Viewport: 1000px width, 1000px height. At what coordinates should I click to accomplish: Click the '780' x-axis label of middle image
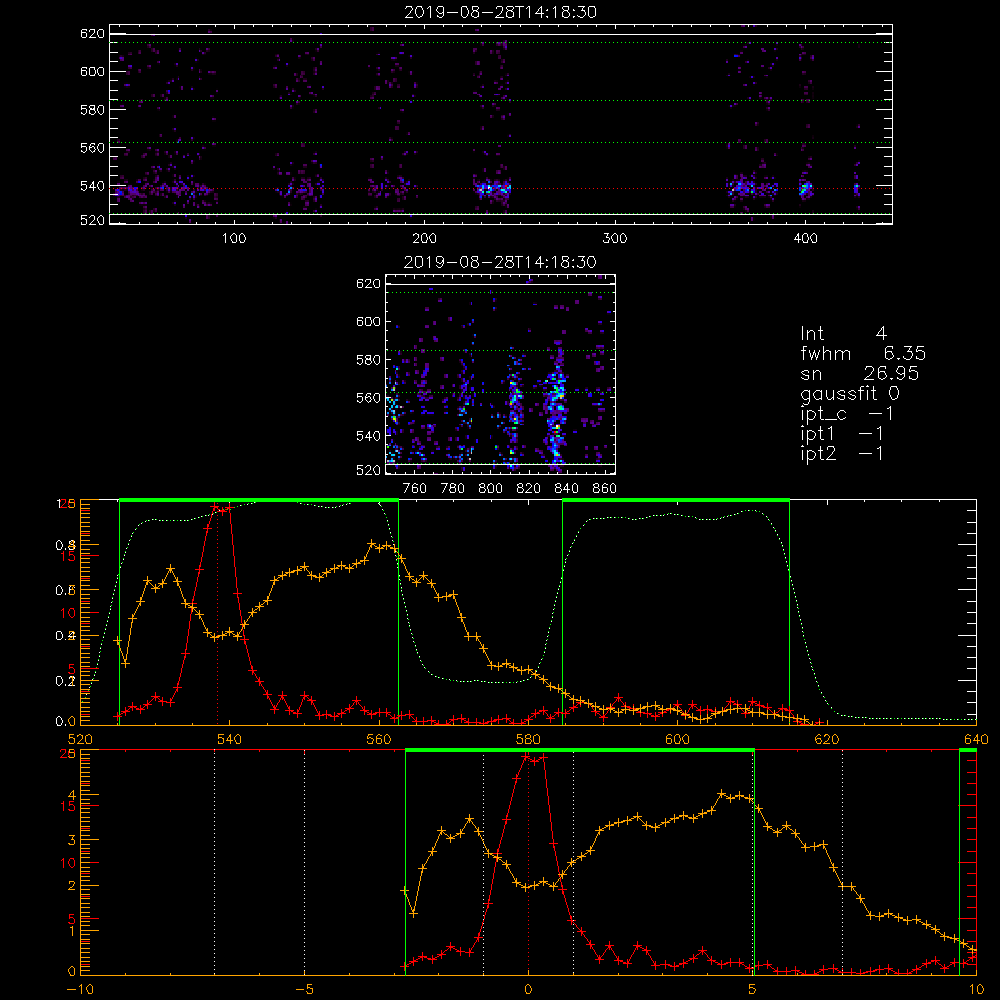[x=453, y=489]
